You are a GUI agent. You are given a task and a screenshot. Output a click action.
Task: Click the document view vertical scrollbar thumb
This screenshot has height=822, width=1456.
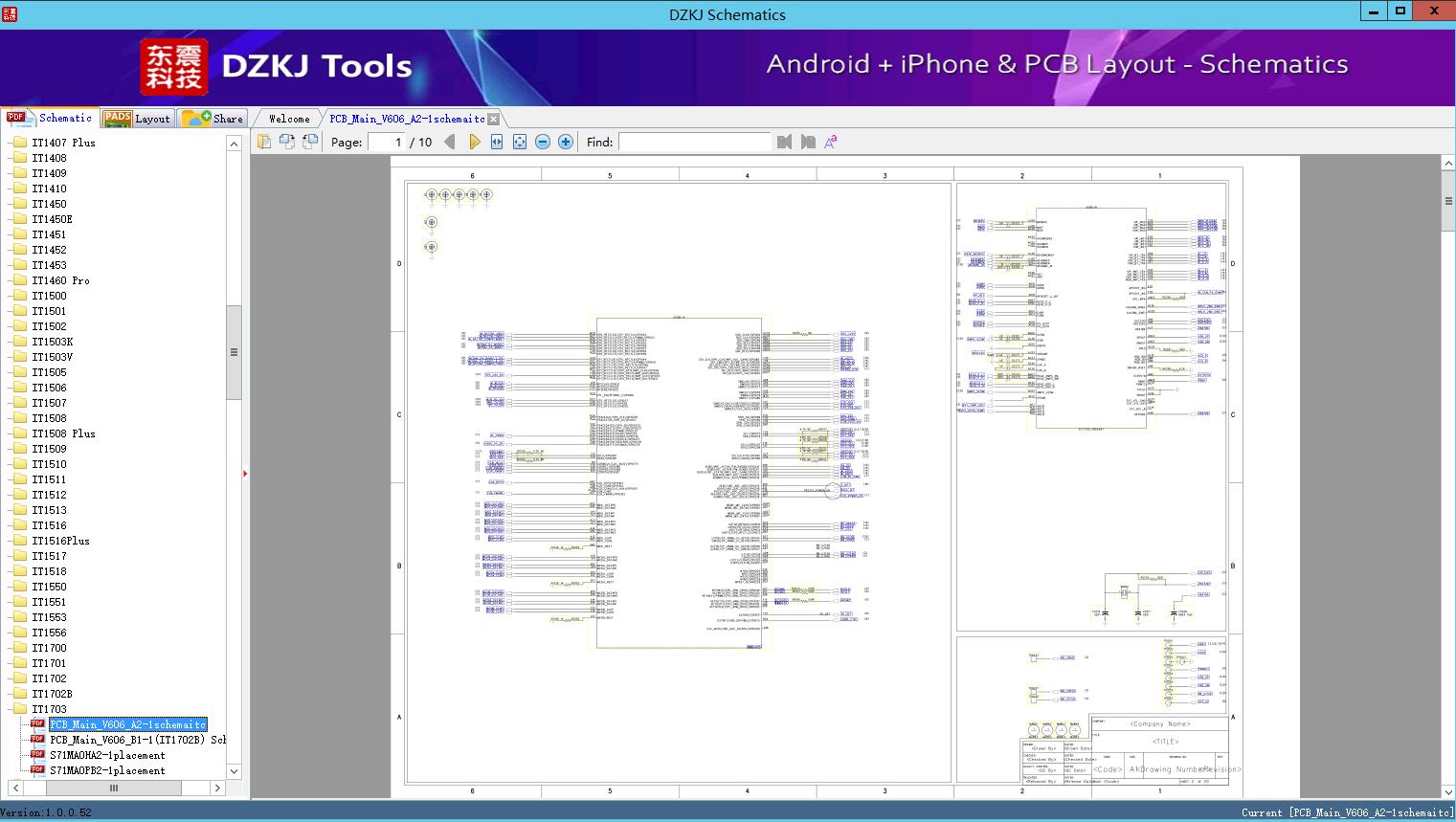point(1448,201)
